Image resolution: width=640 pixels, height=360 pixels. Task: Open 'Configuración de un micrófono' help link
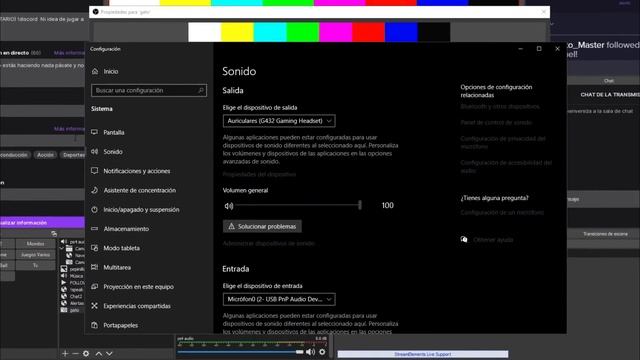502,213
